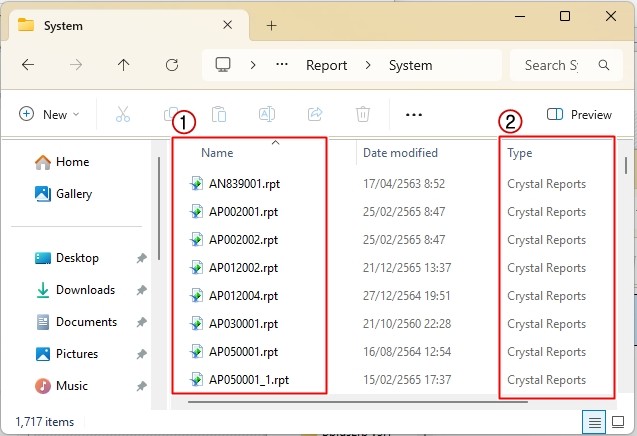Toggle the Preview pane

[579, 115]
